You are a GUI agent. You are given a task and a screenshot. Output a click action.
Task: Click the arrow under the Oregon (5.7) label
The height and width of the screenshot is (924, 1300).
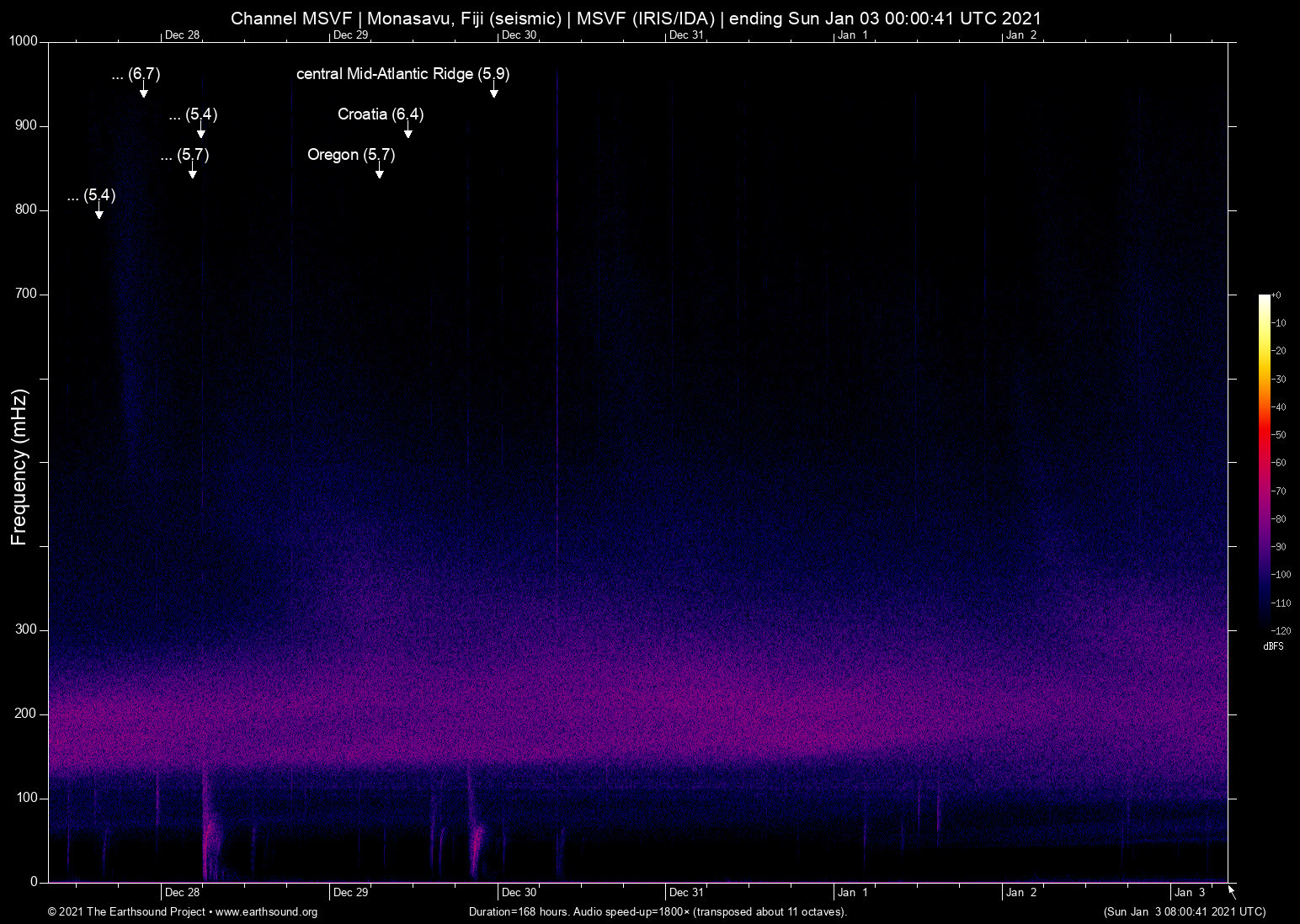(379, 173)
